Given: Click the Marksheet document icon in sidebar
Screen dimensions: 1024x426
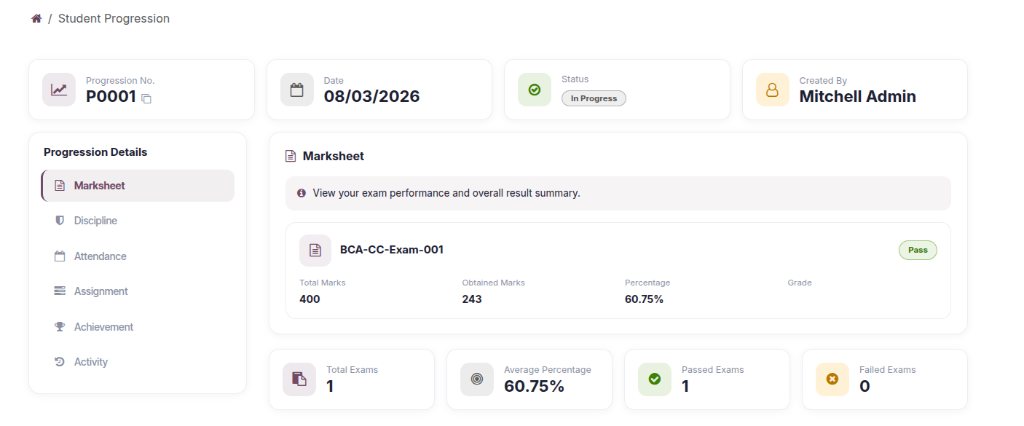Looking at the screenshot, I should 59,186.
